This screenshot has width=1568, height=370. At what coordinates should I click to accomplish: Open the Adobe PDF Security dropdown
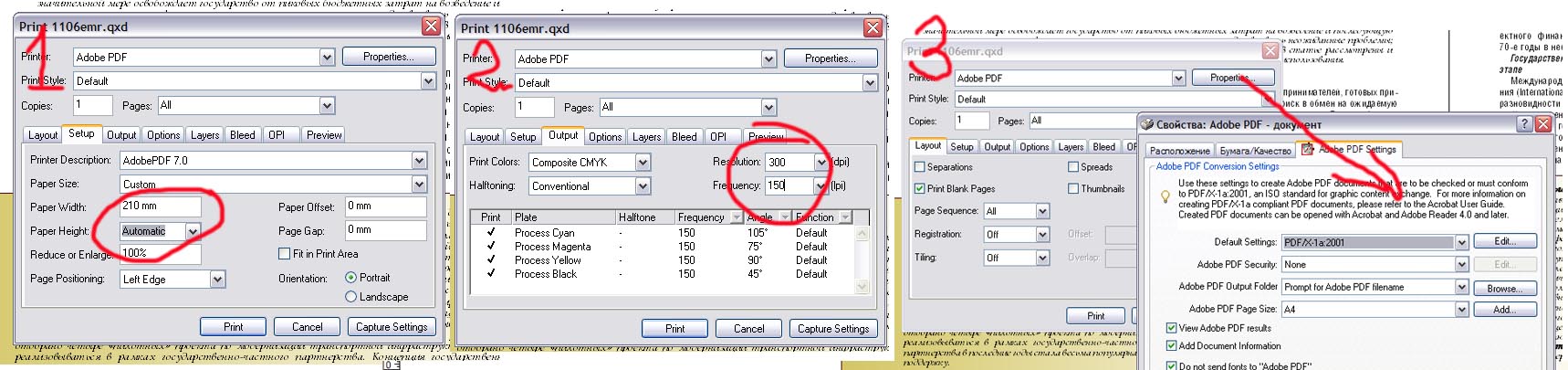tap(1462, 265)
